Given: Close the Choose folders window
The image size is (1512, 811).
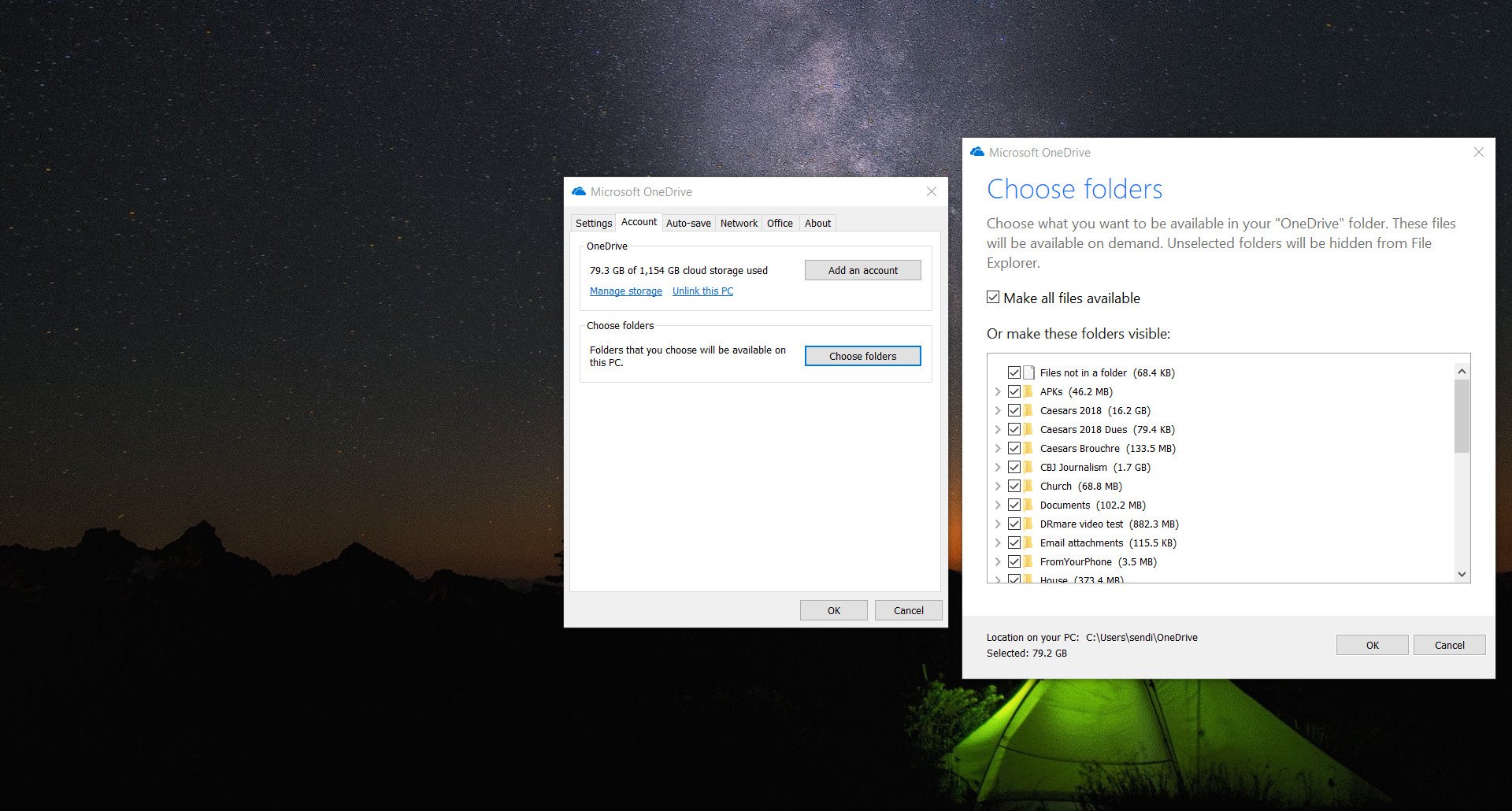Looking at the screenshot, I should coord(1479,152).
